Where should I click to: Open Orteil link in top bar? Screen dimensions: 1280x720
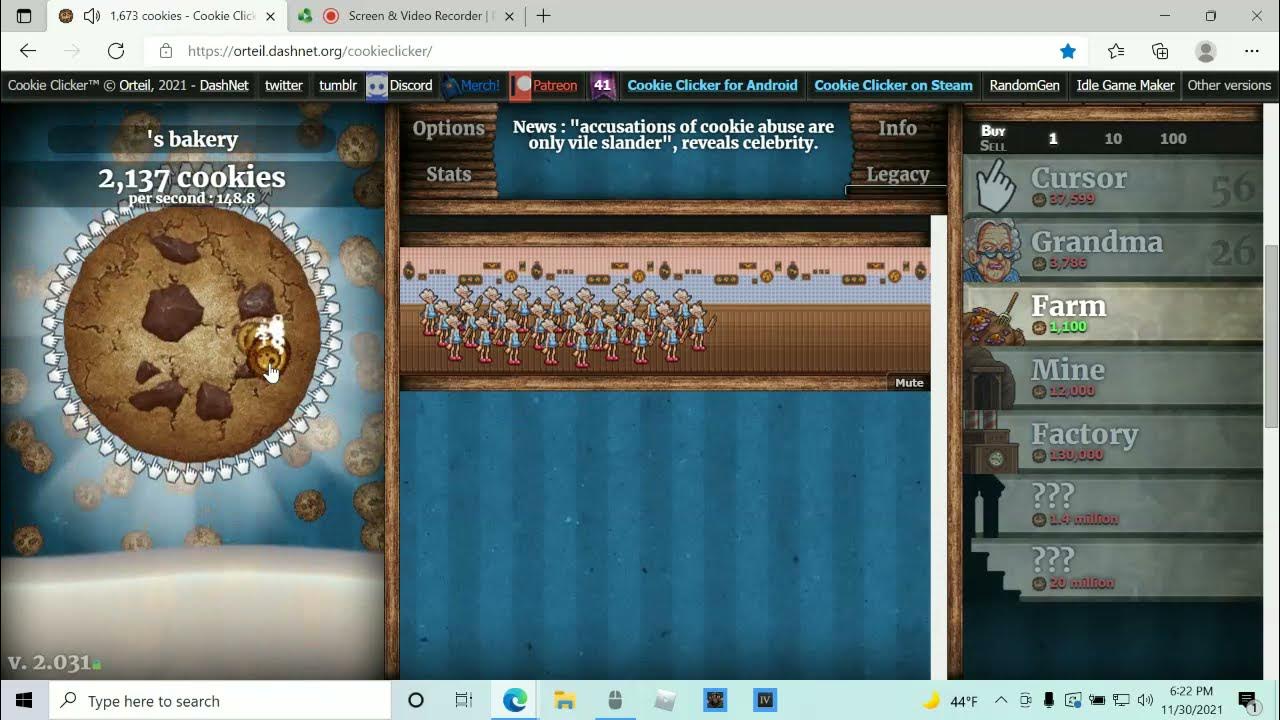click(134, 85)
